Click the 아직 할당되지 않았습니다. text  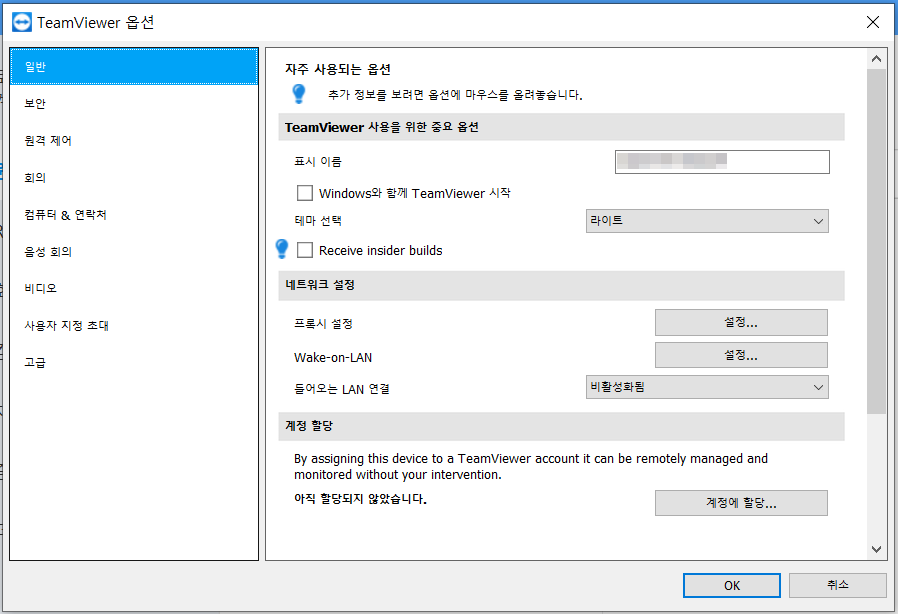coord(360,499)
